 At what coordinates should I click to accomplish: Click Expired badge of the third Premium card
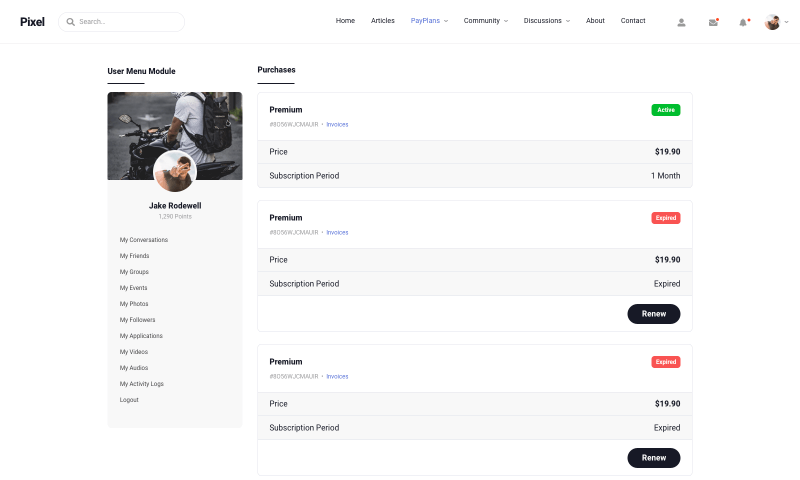point(666,362)
